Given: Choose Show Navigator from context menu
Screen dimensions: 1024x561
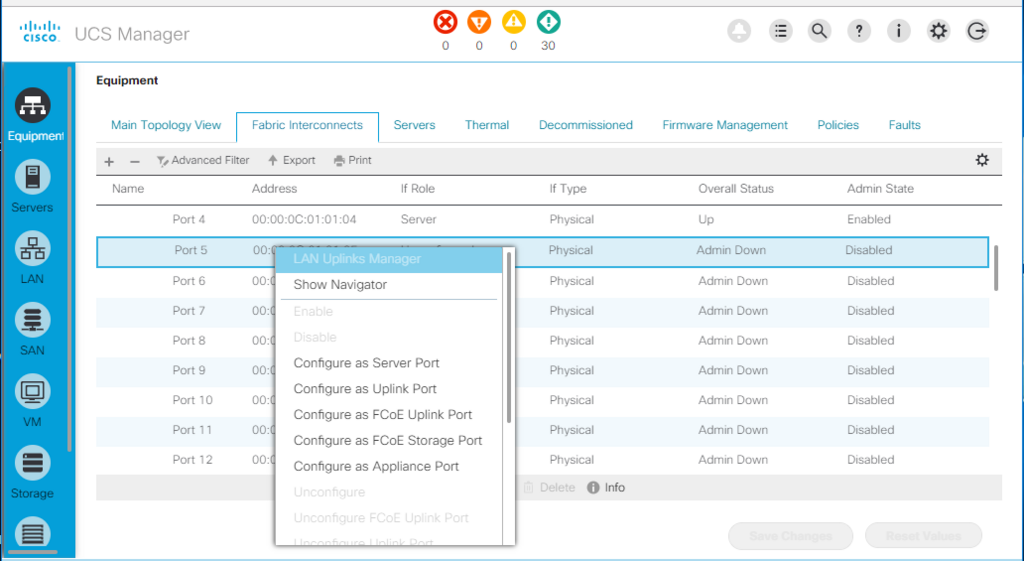Looking at the screenshot, I should click(389, 285).
